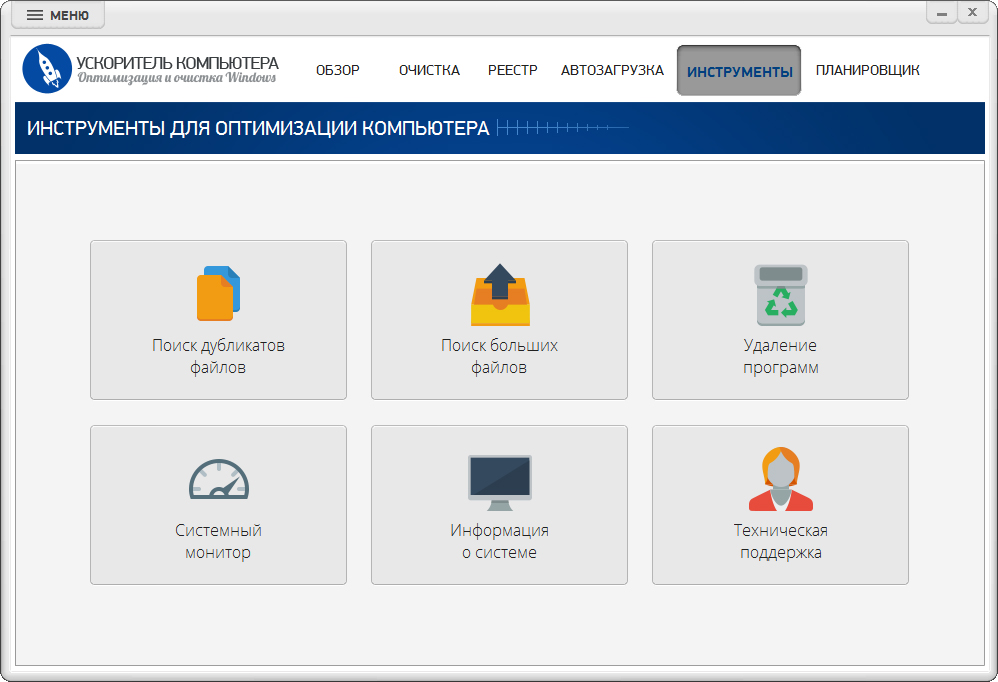
Task: Click the support operator person icon
Action: pos(780,480)
